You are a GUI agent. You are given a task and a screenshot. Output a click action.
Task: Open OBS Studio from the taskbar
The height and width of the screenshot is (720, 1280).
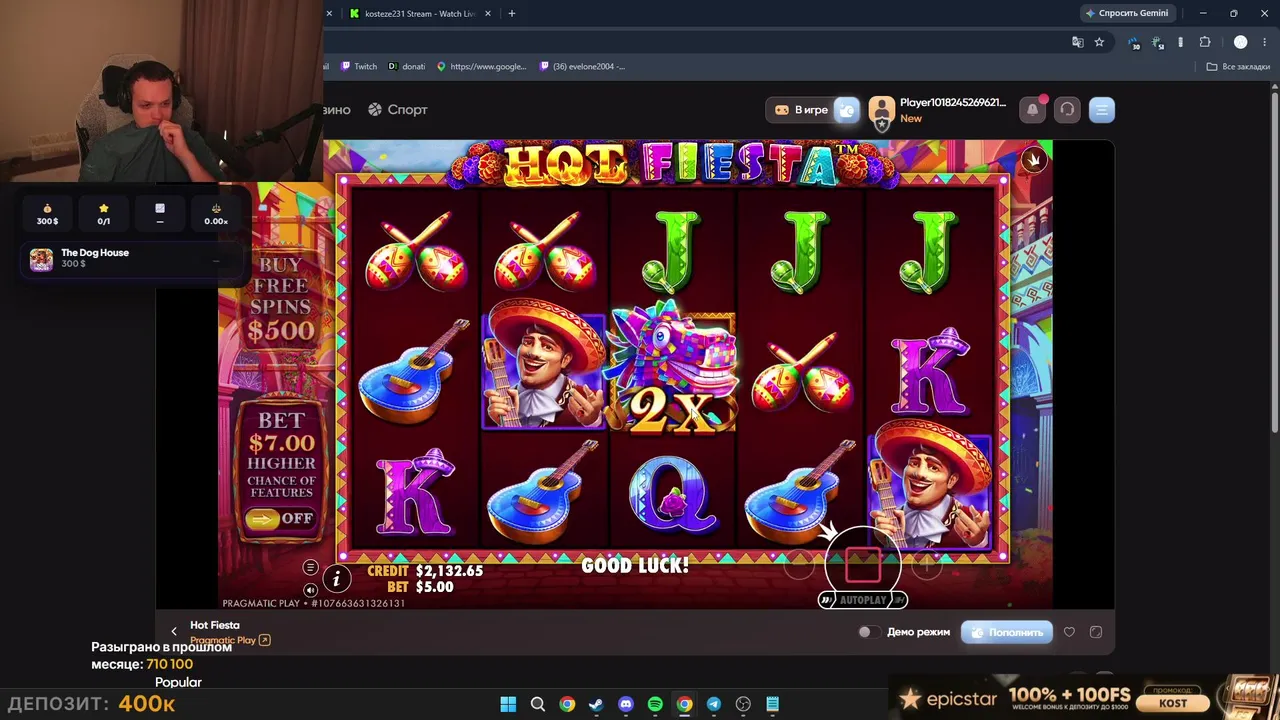(743, 704)
